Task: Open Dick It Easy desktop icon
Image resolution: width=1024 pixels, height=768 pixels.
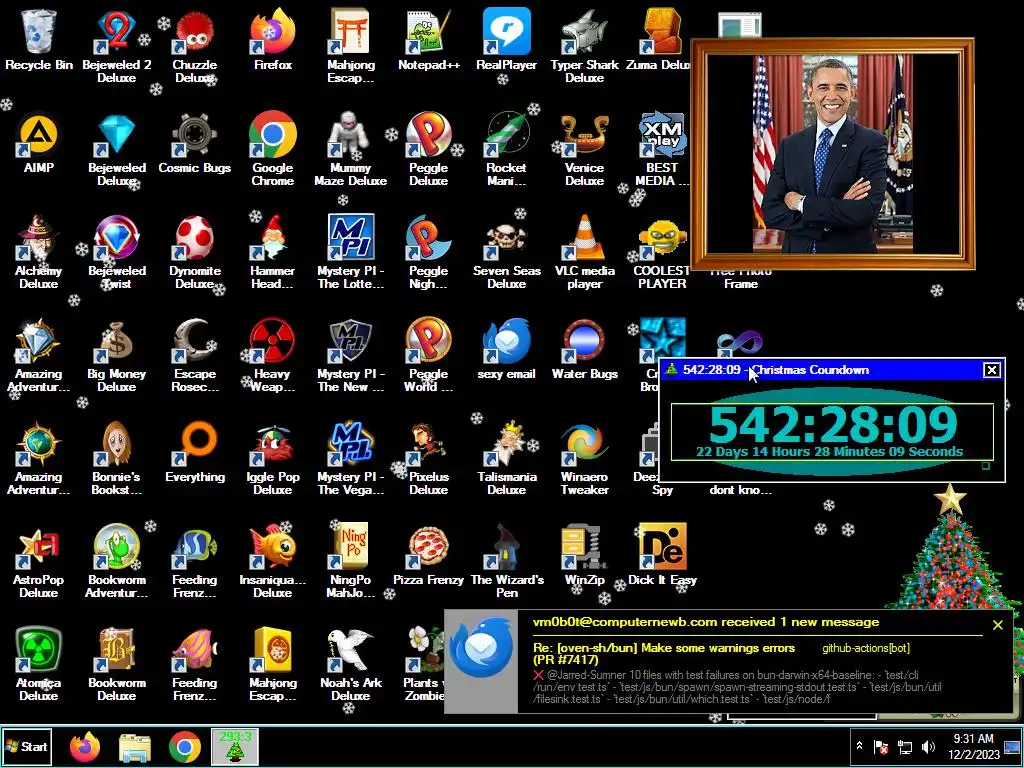Action: [x=662, y=554]
